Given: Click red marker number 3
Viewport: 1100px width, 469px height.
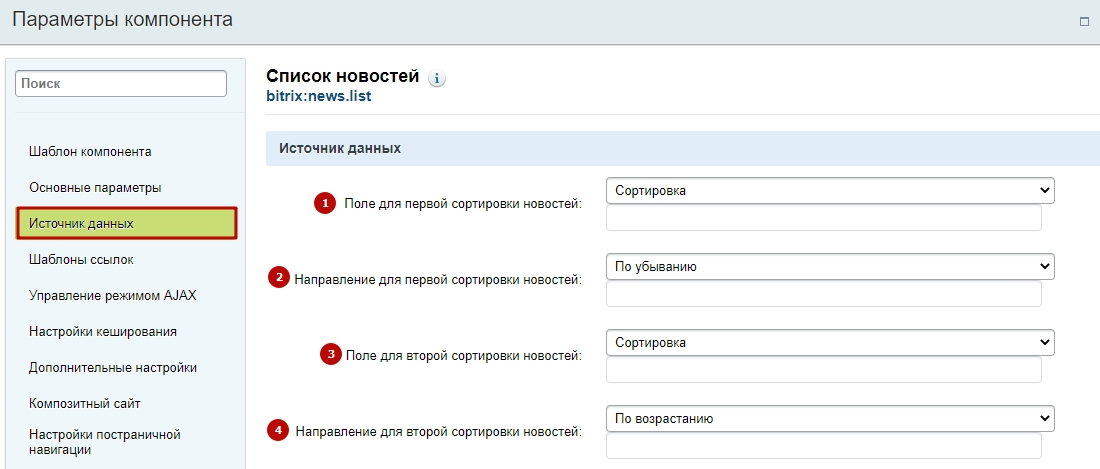Looking at the screenshot, I should (331, 354).
